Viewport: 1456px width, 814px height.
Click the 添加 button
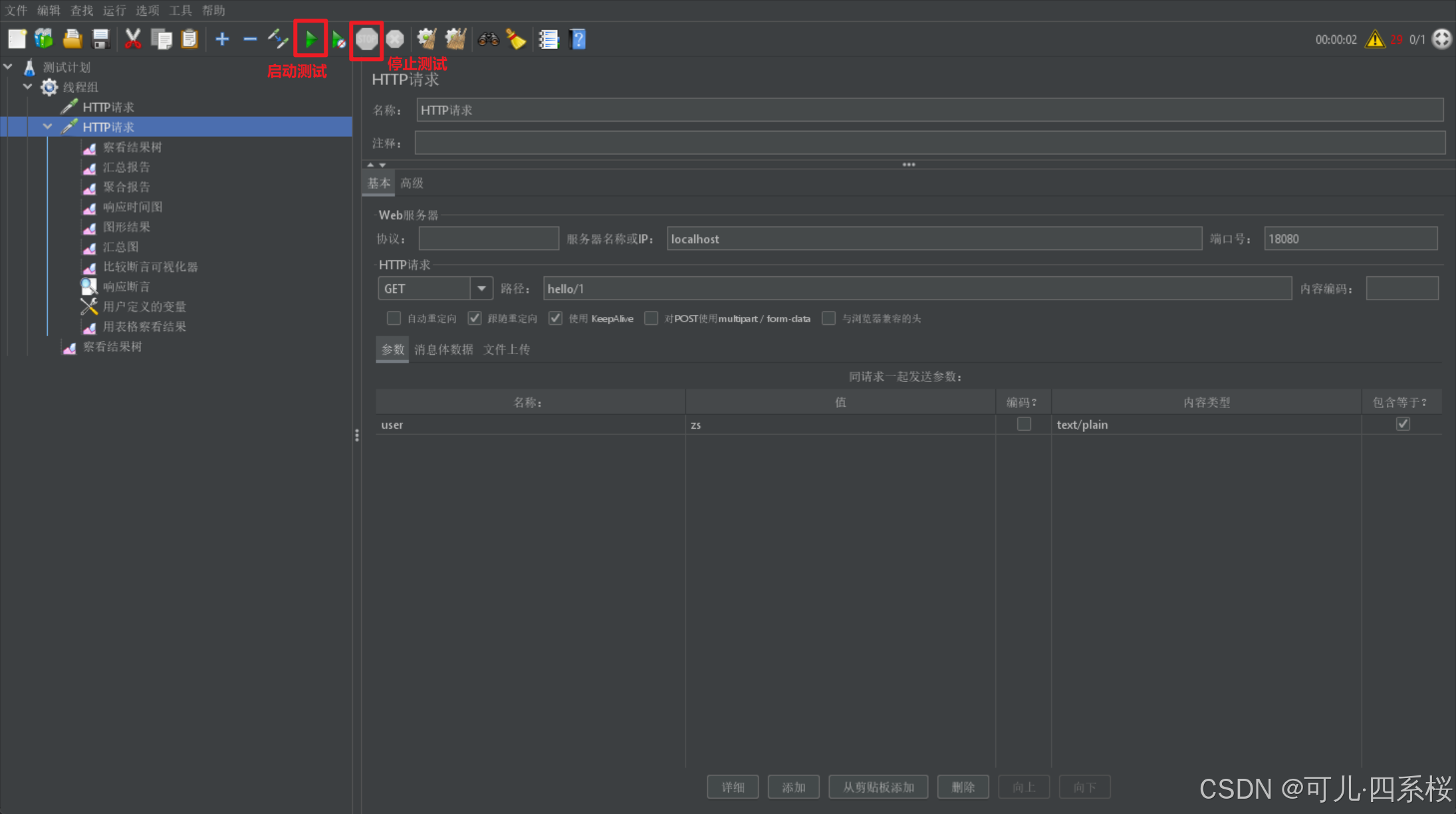tap(793, 787)
